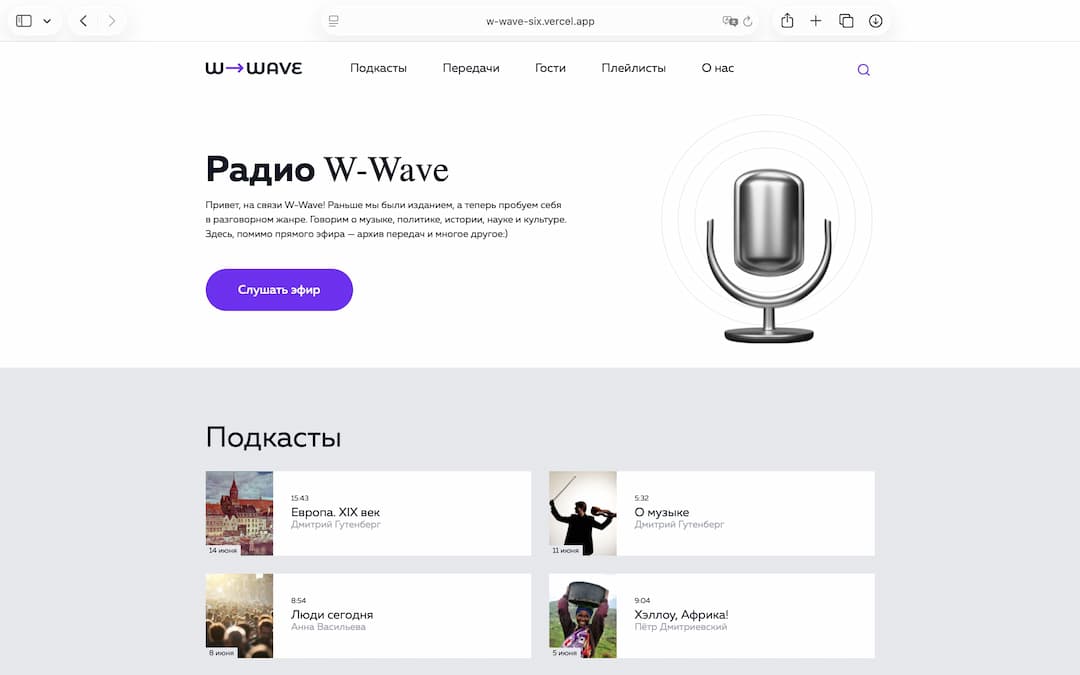This screenshot has width=1080, height=675.
Task: Open the Safari share icon
Action: click(x=787, y=21)
